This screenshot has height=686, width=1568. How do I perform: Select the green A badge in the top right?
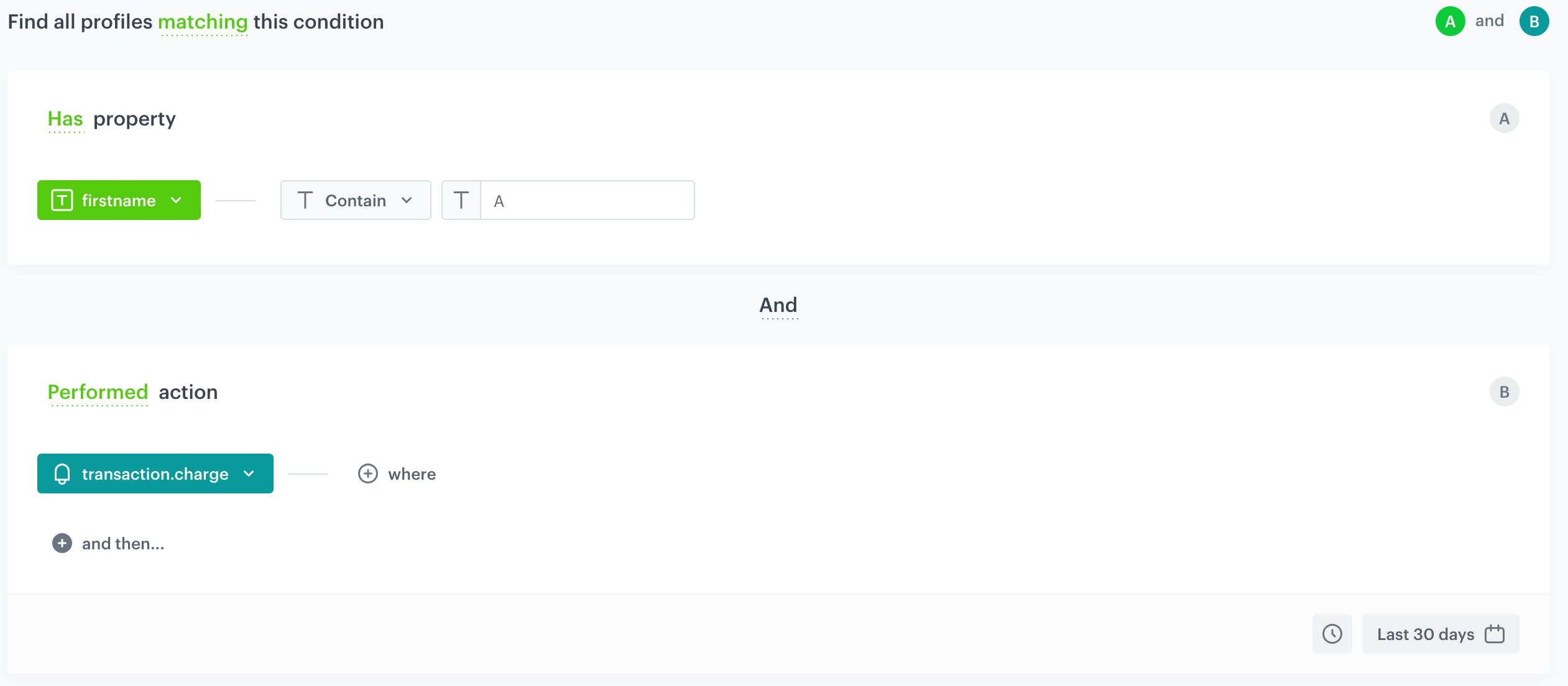click(1451, 20)
